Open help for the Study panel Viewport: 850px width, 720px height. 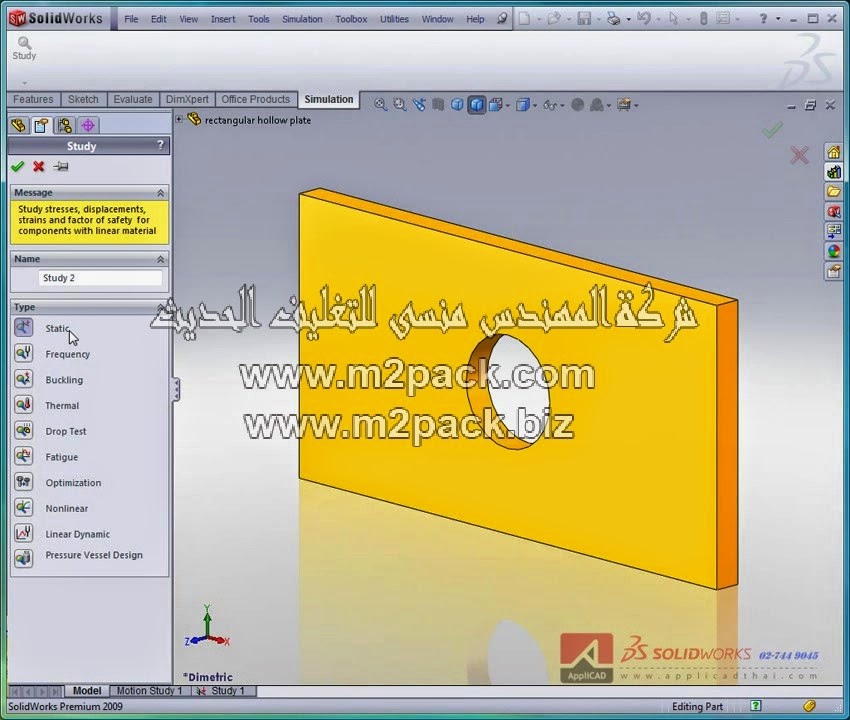click(x=160, y=145)
